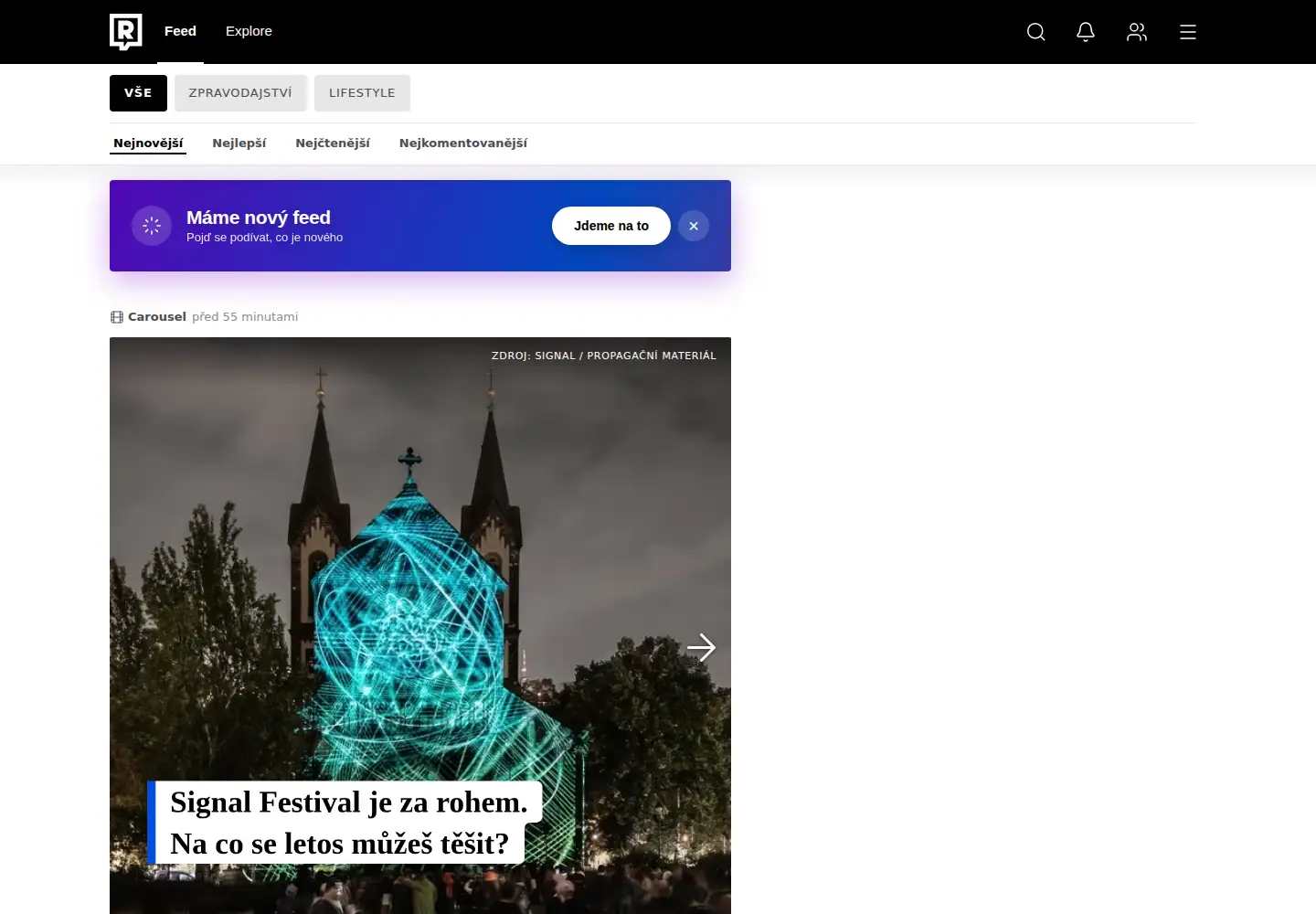Select the ZPRAVODAJSTVÍ category filter
Image resolution: width=1316 pixels, height=914 pixels.
click(240, 93)
